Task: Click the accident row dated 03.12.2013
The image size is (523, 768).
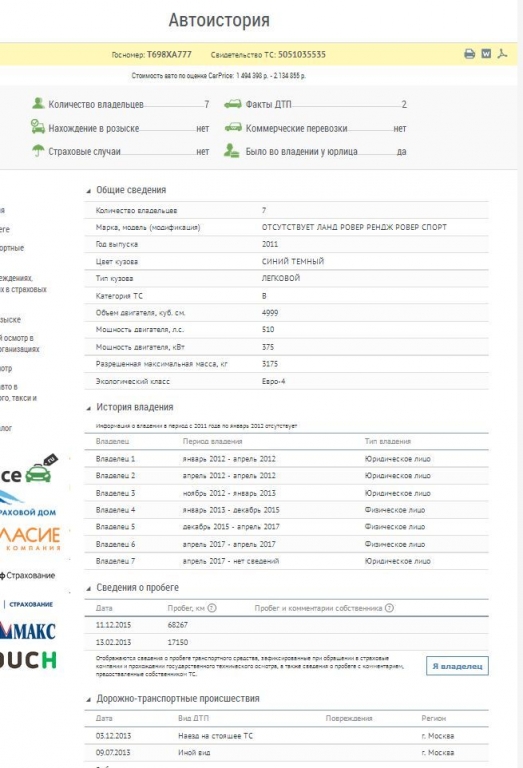Action: pyautogui.click(x=286, y=736)
